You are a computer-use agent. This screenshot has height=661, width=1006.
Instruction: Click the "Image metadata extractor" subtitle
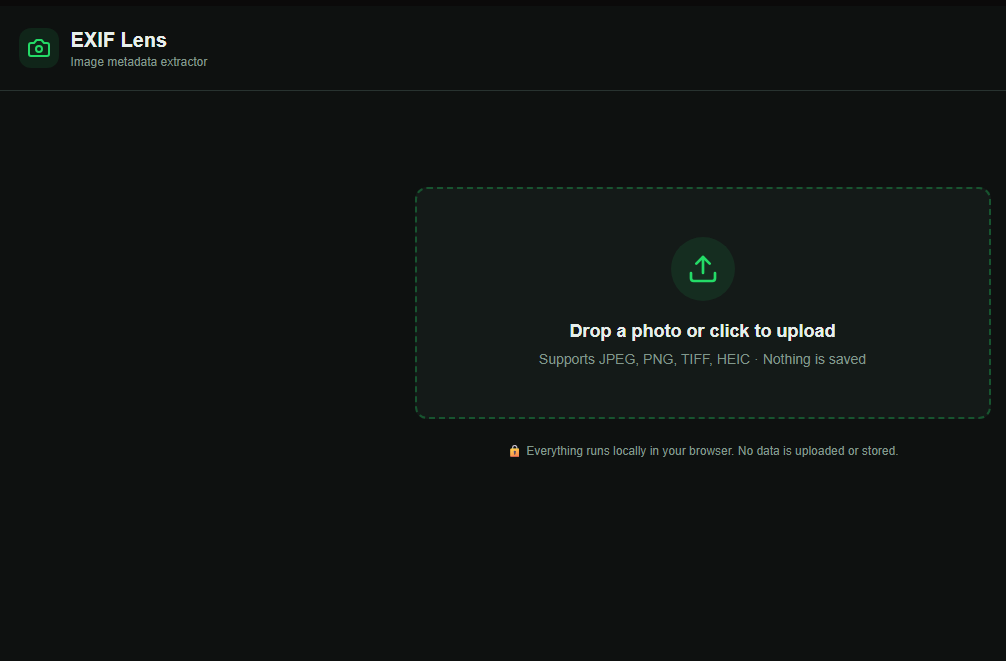[x=138, y=62]
